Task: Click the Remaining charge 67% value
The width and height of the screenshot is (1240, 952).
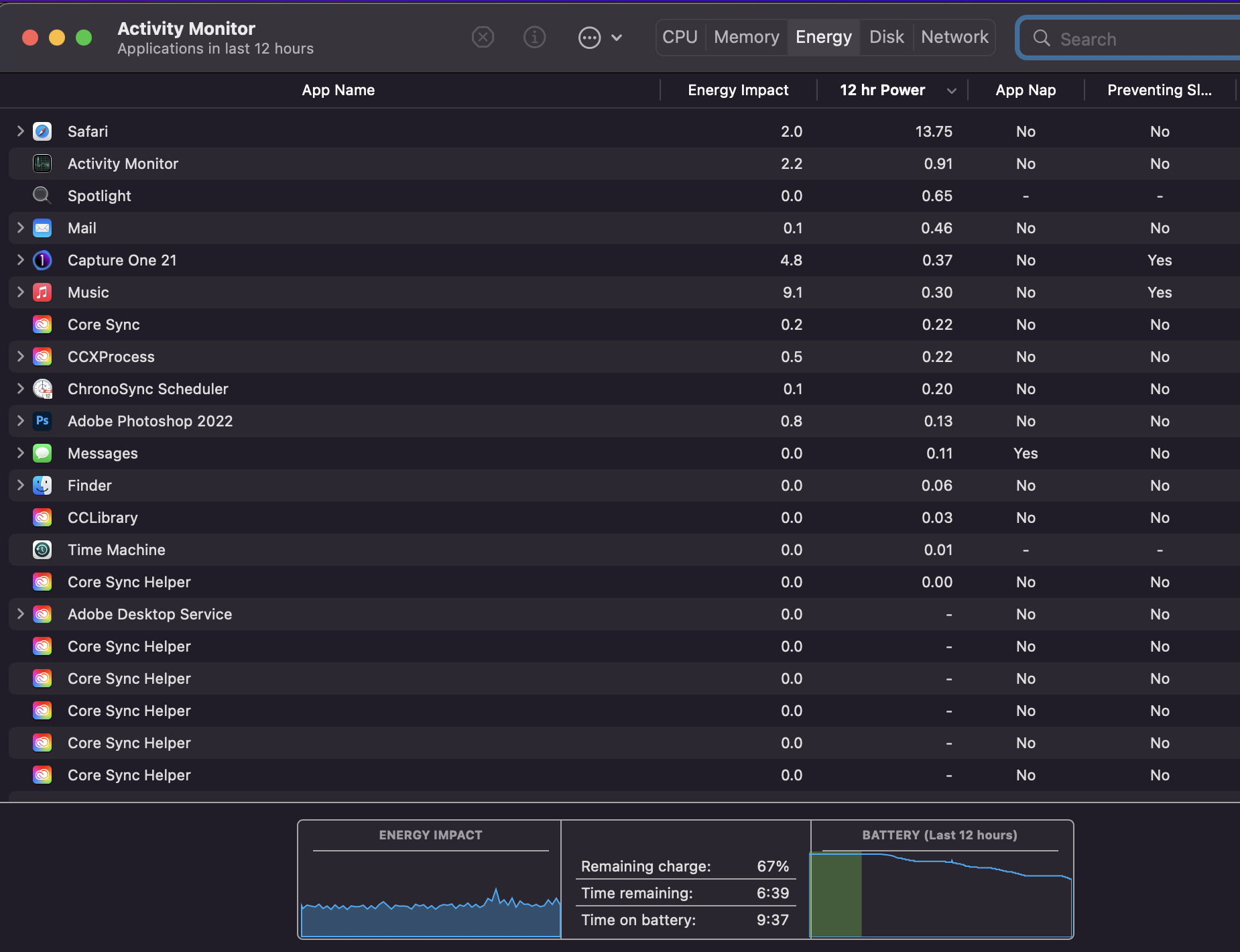Action: tap(773, 866)
